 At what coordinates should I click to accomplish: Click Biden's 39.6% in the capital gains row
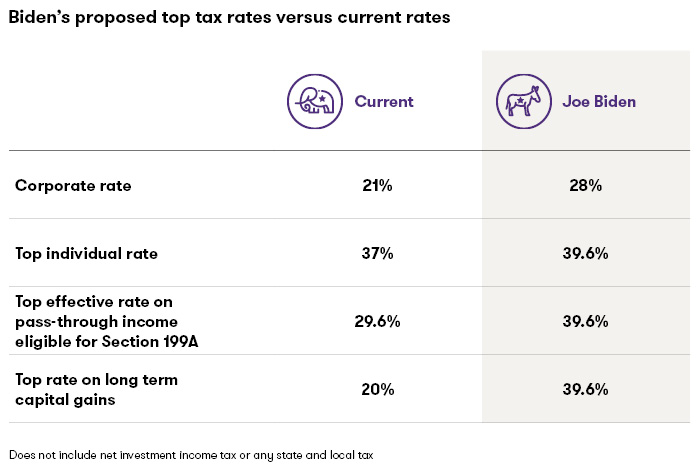(584, 389)
